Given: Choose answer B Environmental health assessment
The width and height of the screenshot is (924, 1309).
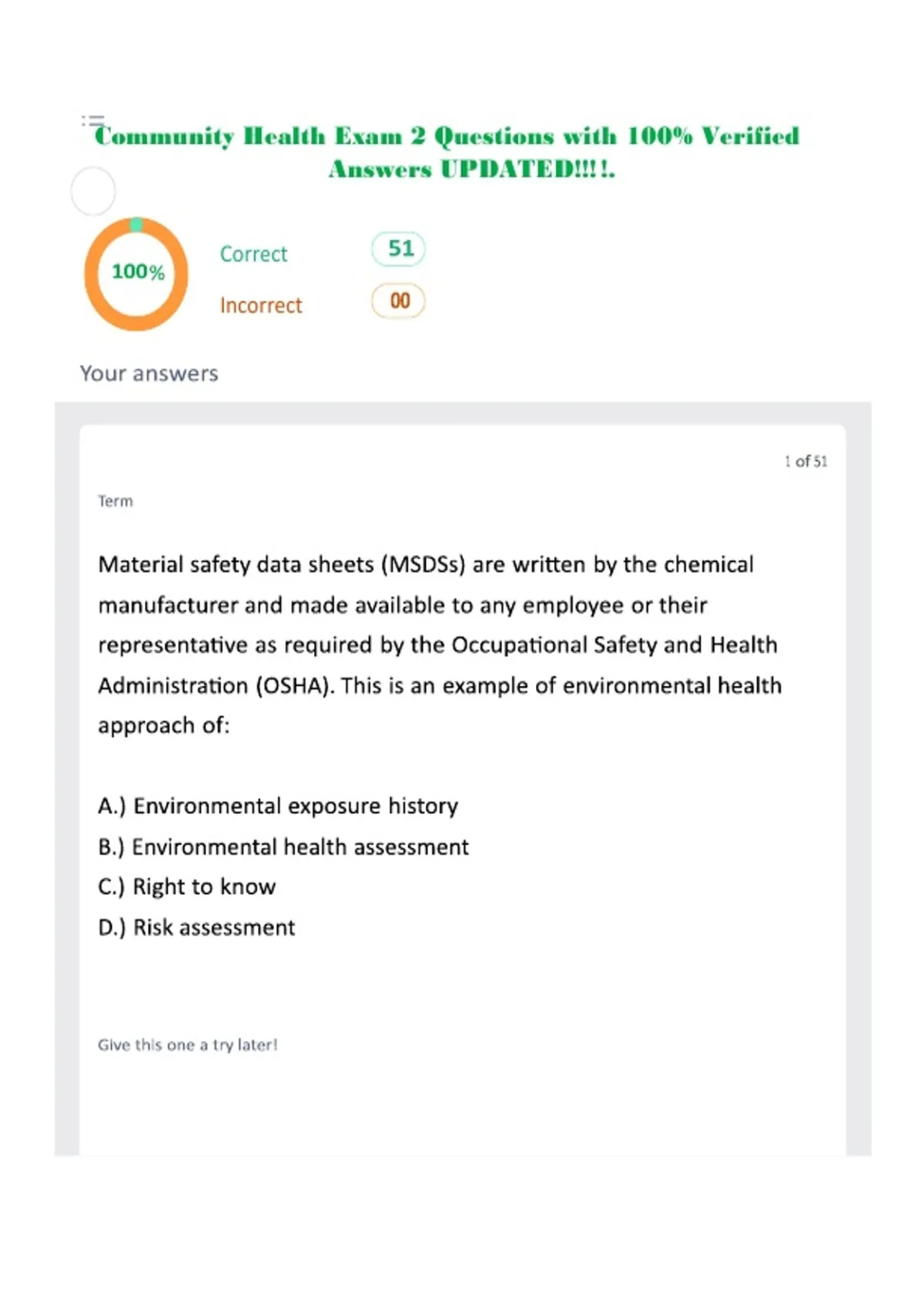Looking at the screenshot, I should [x=283, y=847].
